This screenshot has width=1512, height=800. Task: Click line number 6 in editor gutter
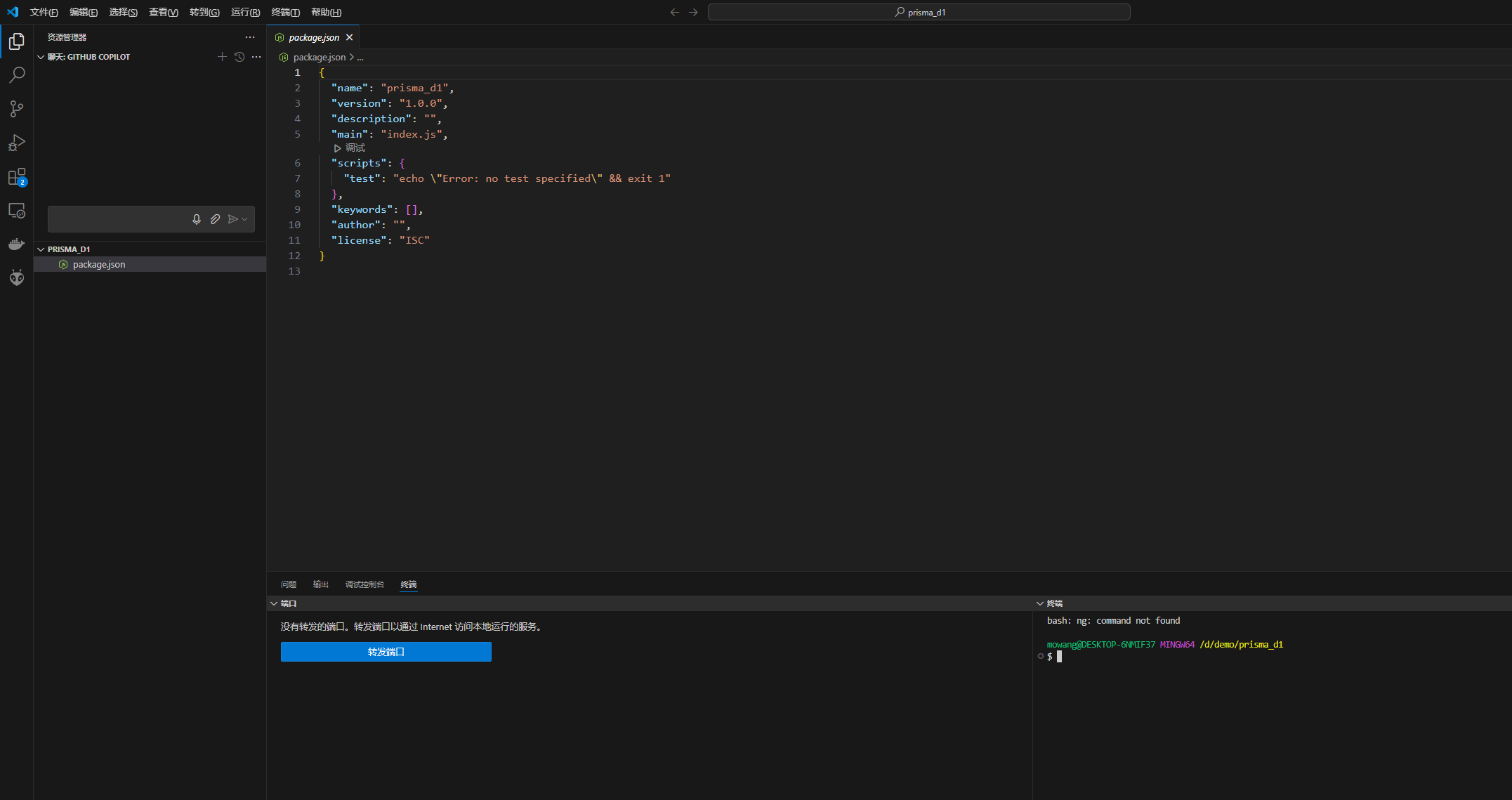tap(297, 163)
